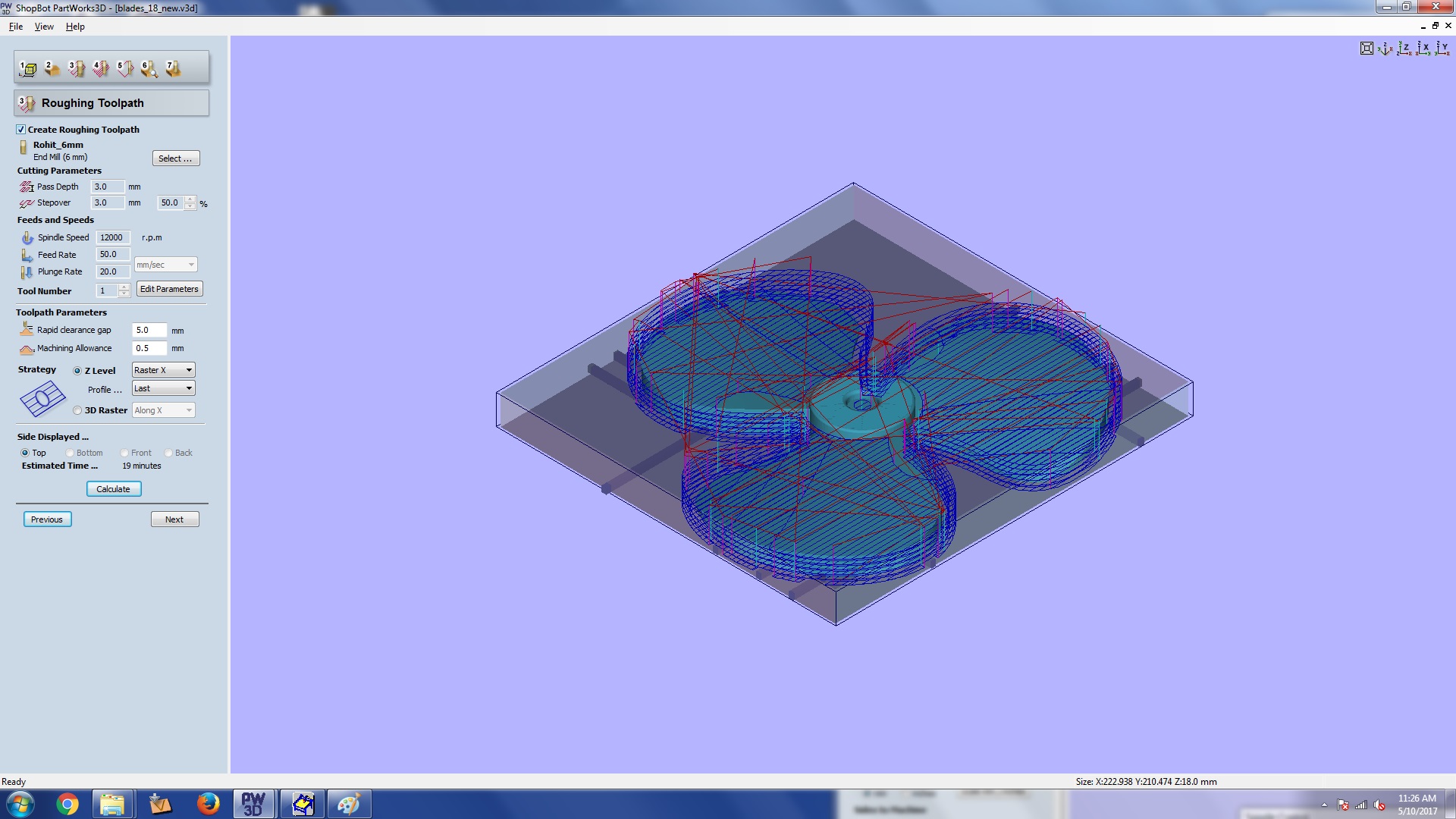Viewport: 1456px width, 819px height.
Task: Open step 6 preview machining icon
Action: click(x=149, y=69)
